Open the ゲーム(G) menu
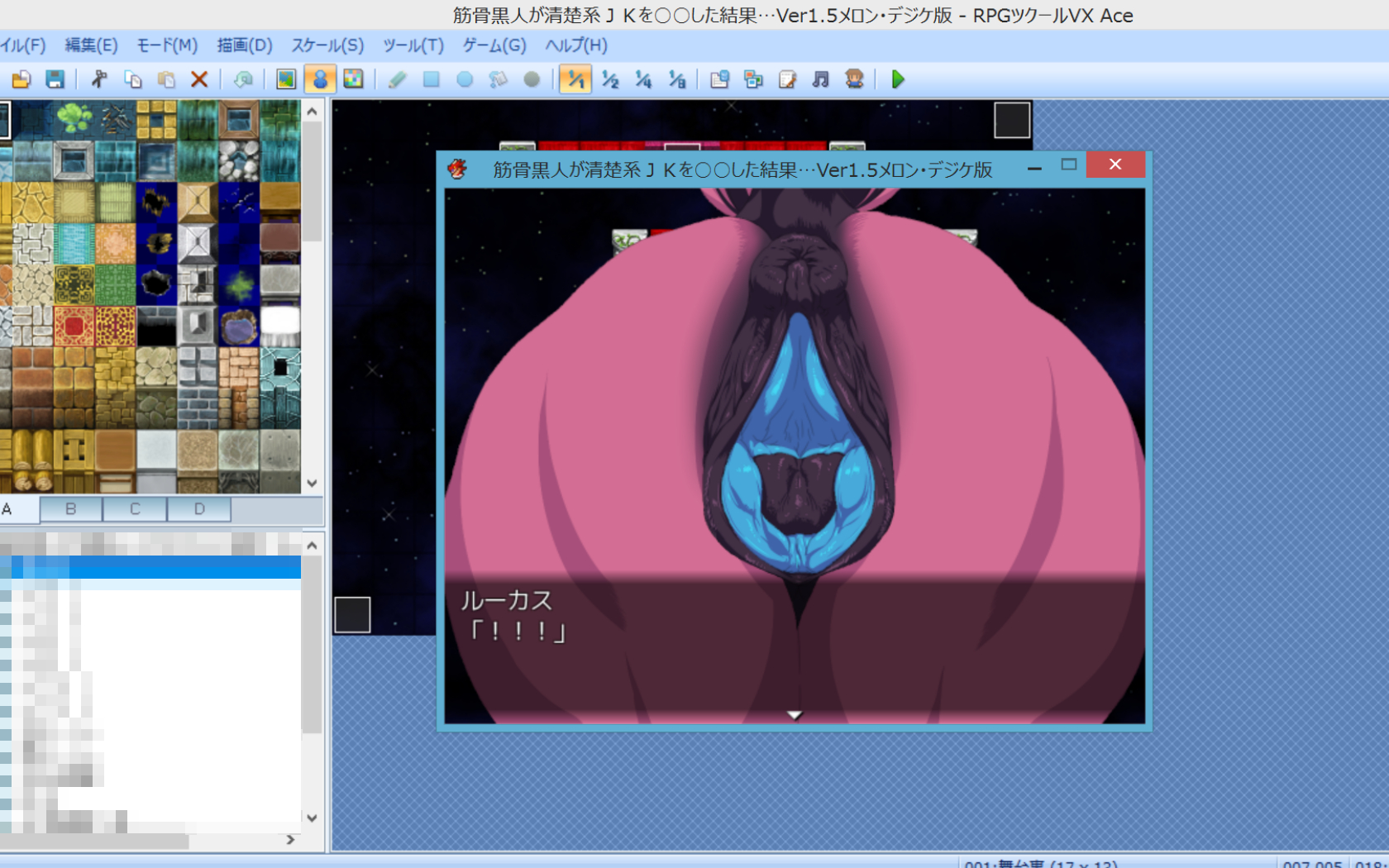Screen dimensions: 1389x868 [494, 45]
